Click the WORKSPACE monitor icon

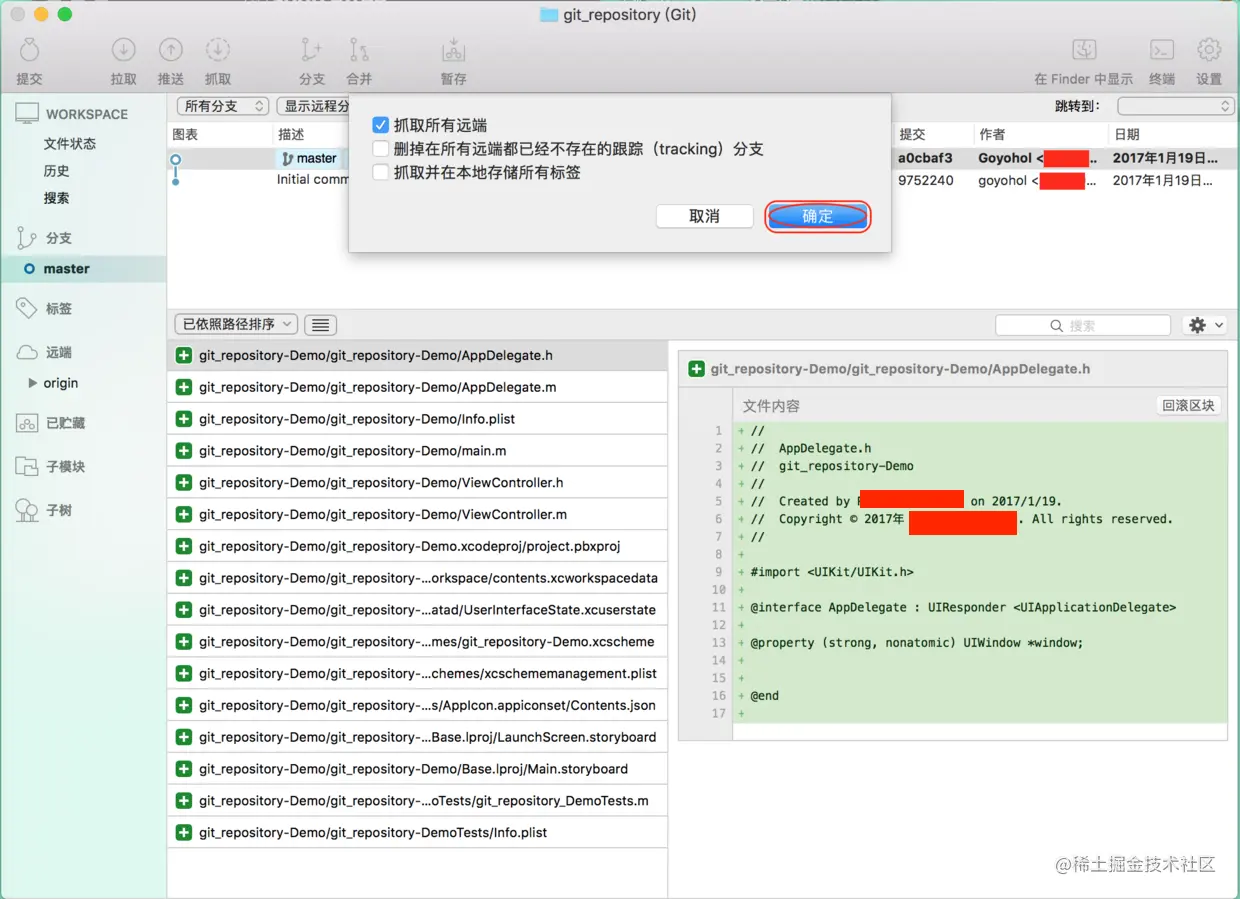[27, 114]
